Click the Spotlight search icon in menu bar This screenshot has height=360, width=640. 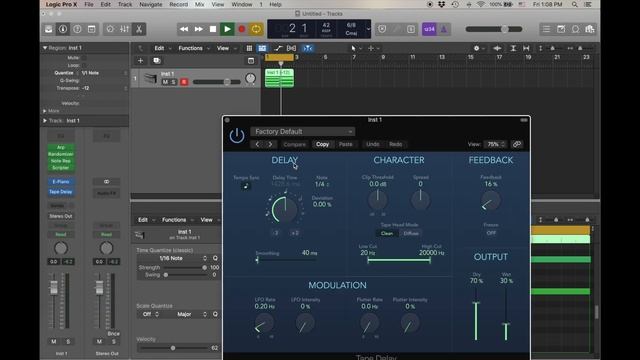[575, 4]
